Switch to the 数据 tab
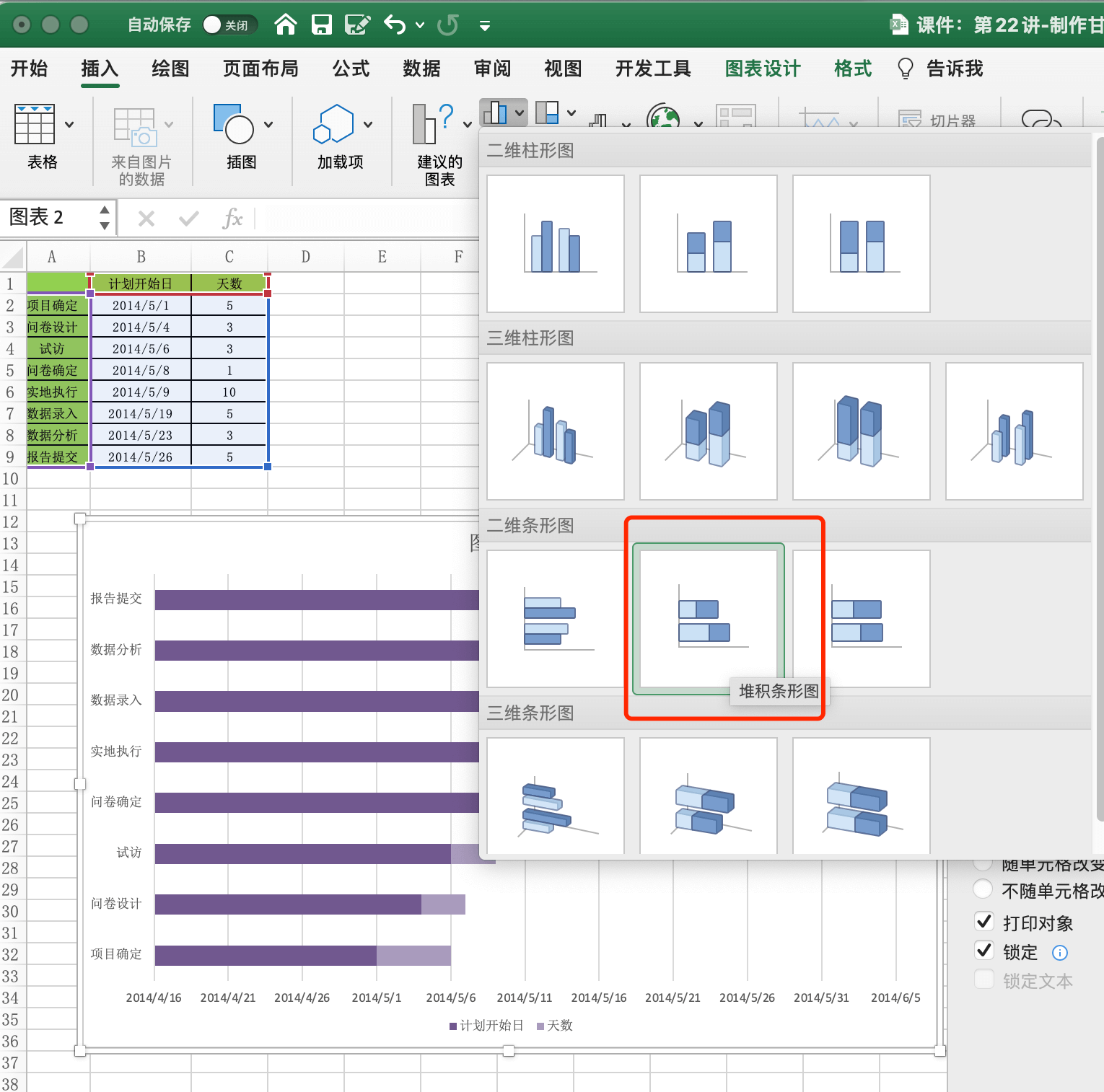1104x1092 pixels. 421,69
